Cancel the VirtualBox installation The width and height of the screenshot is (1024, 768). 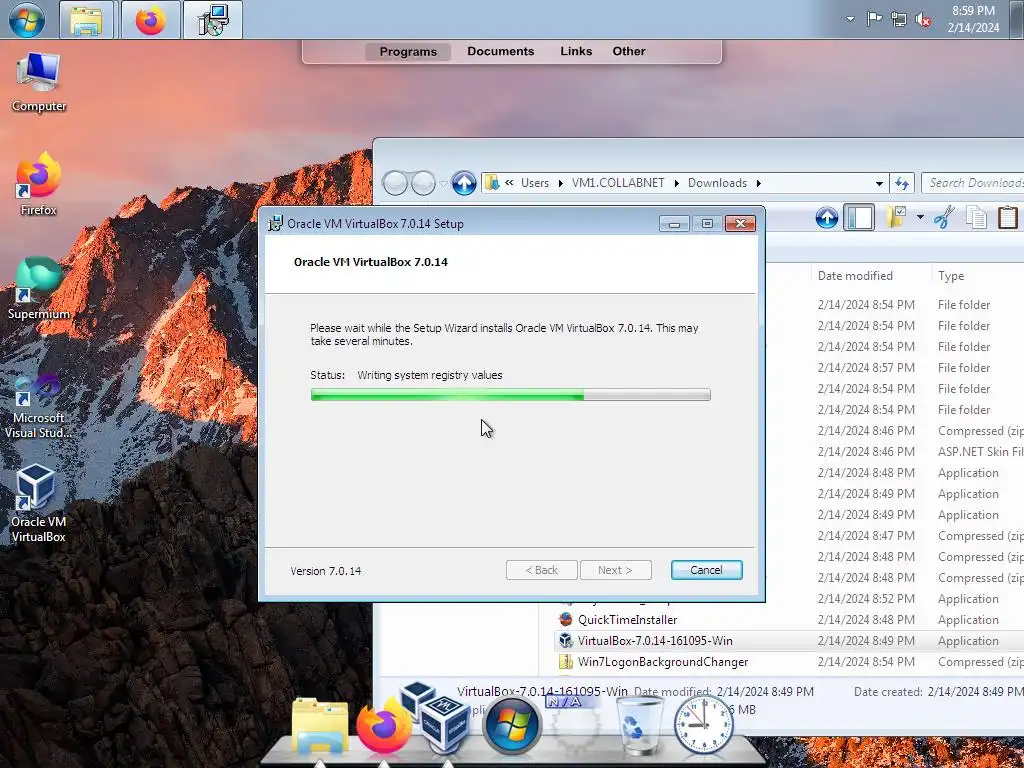point(706,570)
